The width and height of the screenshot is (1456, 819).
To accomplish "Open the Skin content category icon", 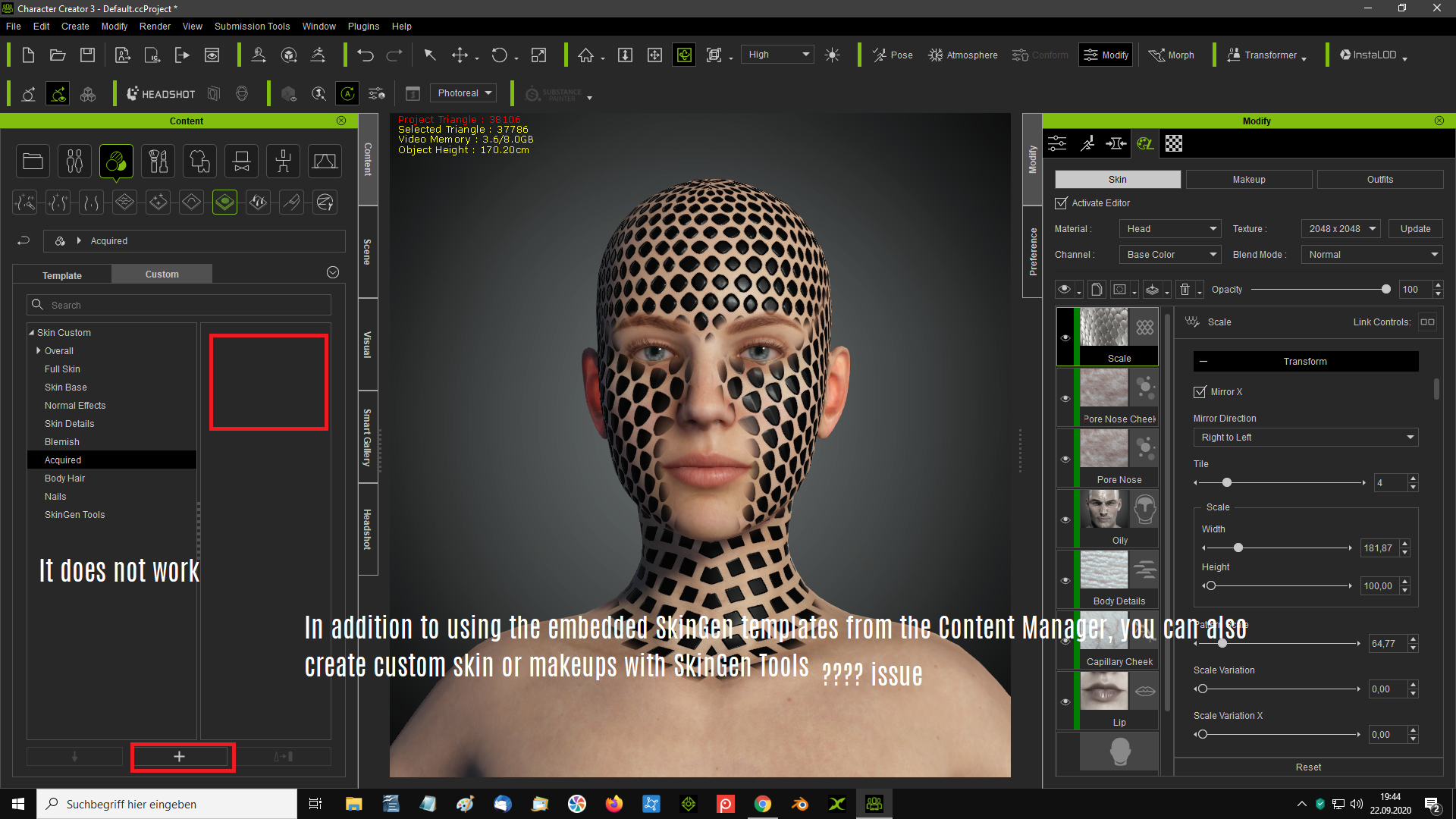I will tap(116, 161).
